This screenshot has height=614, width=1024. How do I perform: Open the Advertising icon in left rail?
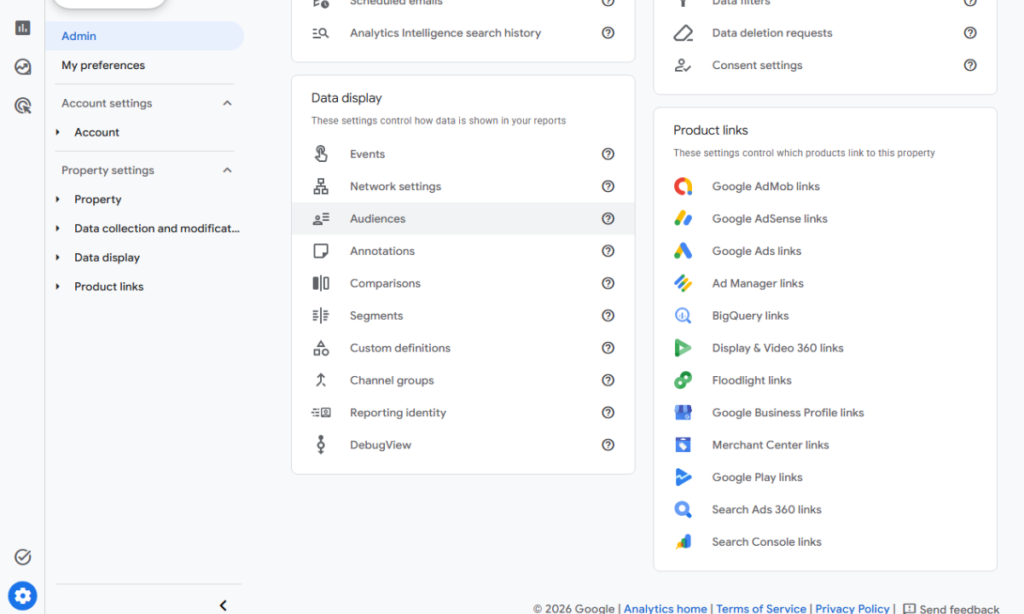23,105
